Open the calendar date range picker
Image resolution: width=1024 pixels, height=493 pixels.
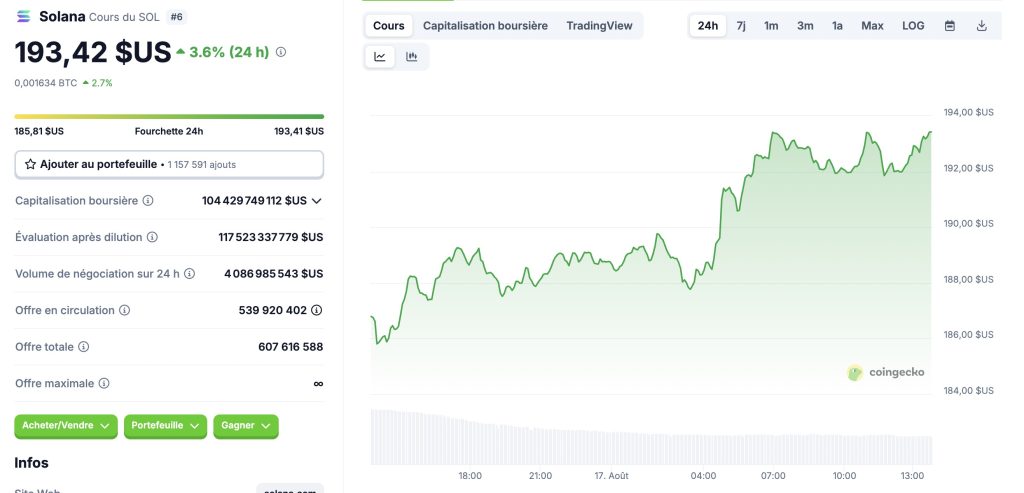[950, 26]
